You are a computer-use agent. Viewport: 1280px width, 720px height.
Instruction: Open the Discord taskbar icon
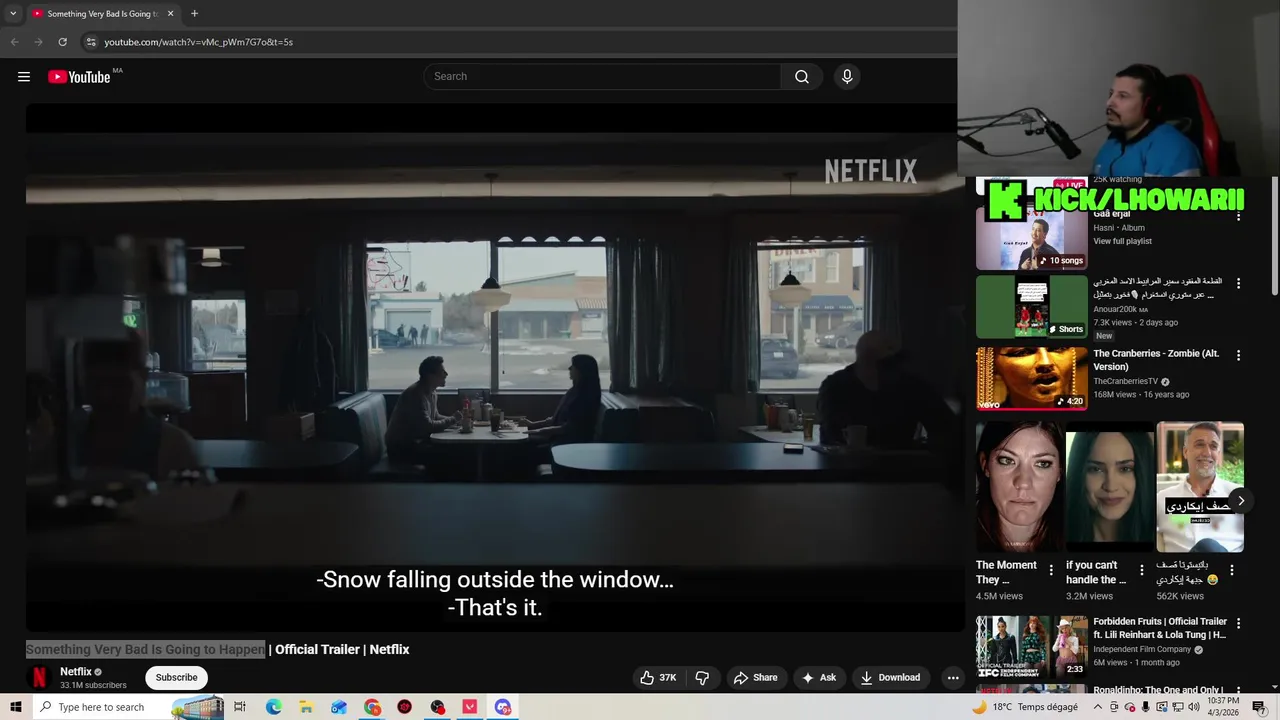[x=503, y=707]
